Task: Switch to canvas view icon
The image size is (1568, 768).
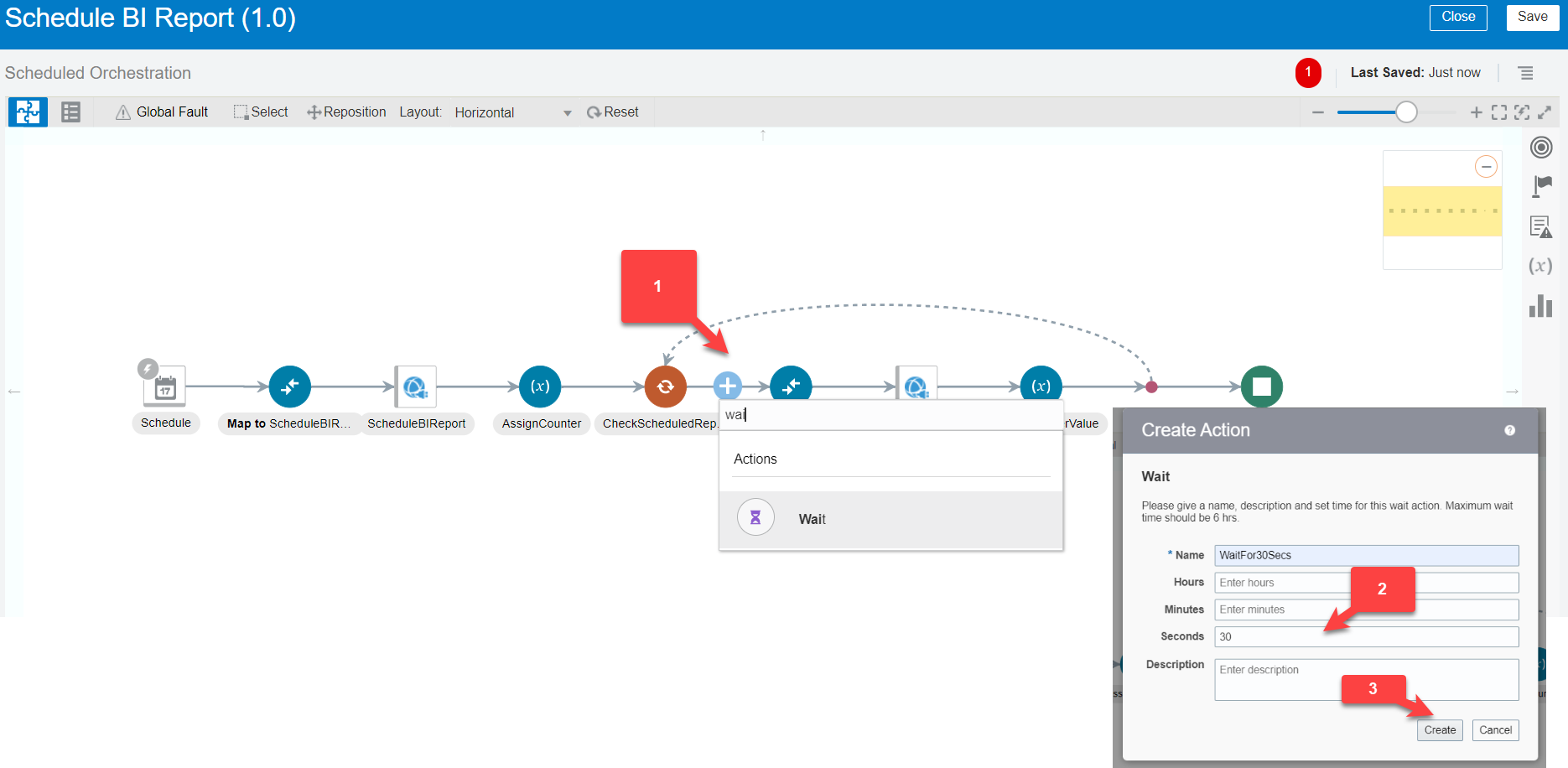Action: pos(28,112)
